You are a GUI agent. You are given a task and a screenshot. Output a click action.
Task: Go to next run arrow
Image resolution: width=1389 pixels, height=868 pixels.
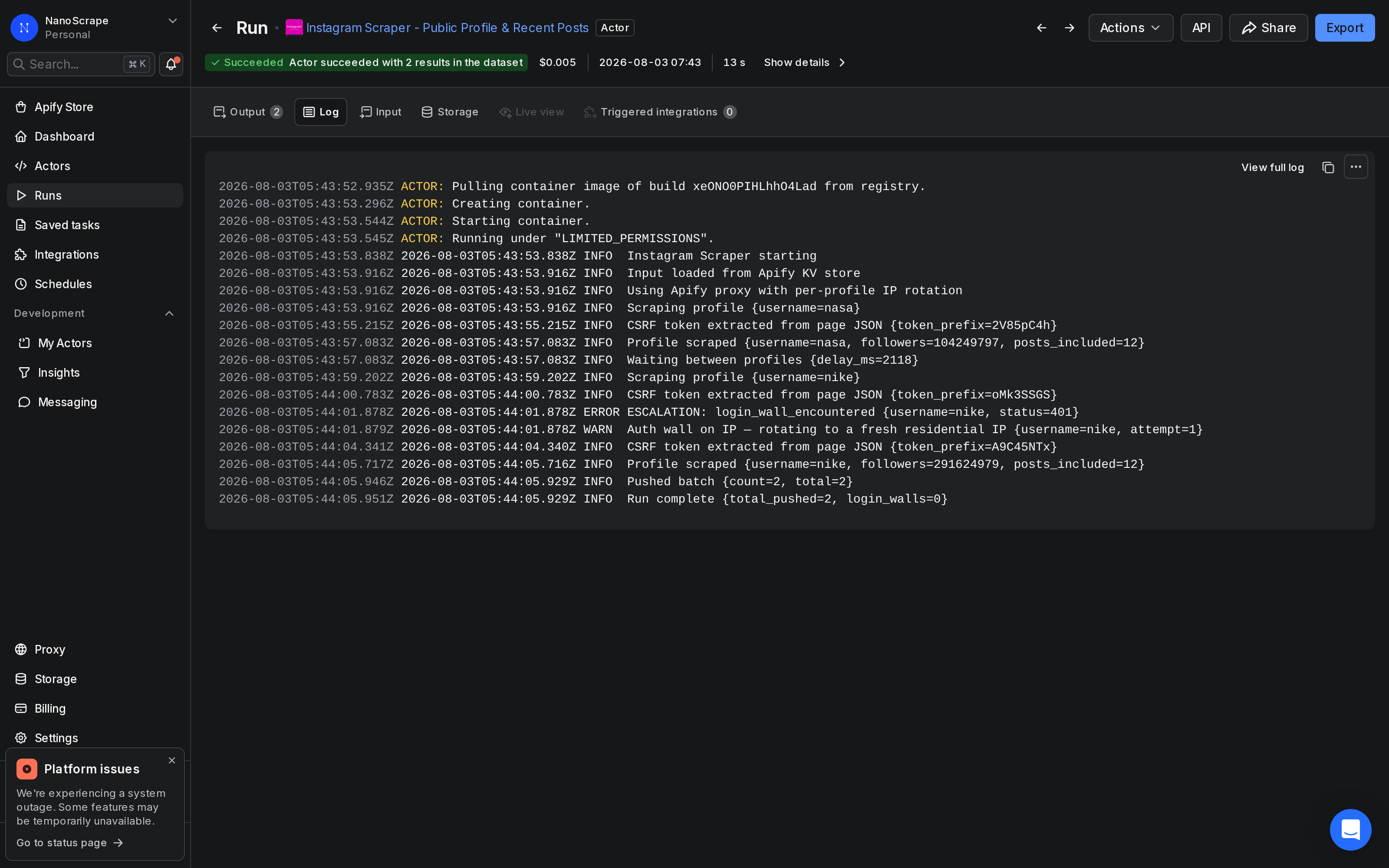coord(1069,27)
